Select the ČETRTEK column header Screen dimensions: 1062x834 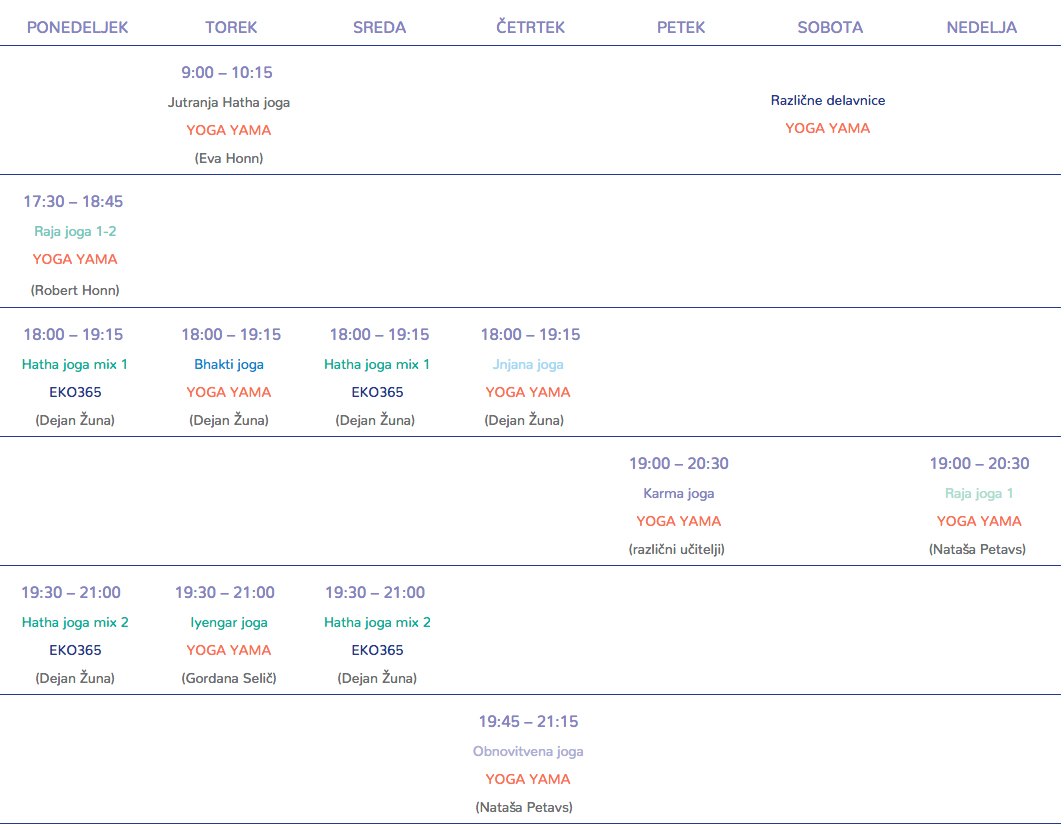[530, 27]
